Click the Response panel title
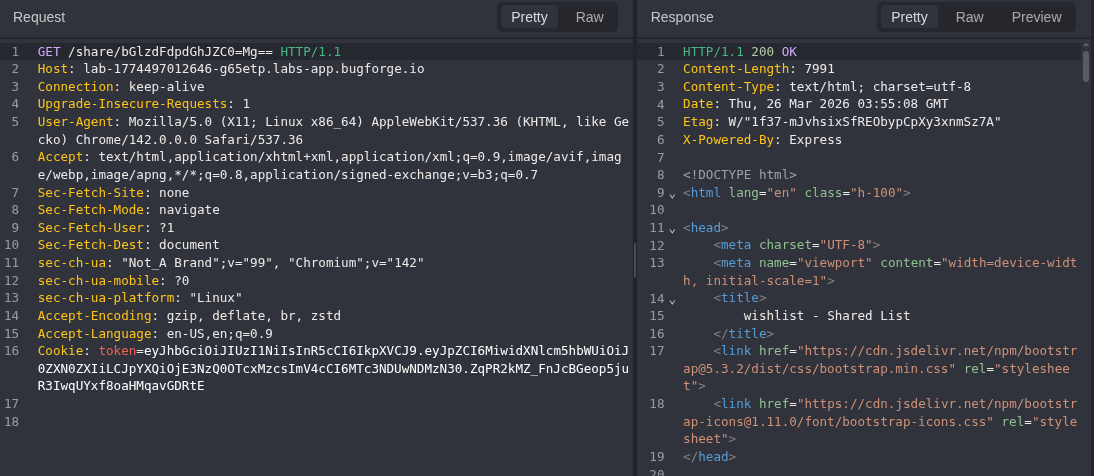Screen dimensions: 1094x476 pyautogui.click(x=682, y=17)
